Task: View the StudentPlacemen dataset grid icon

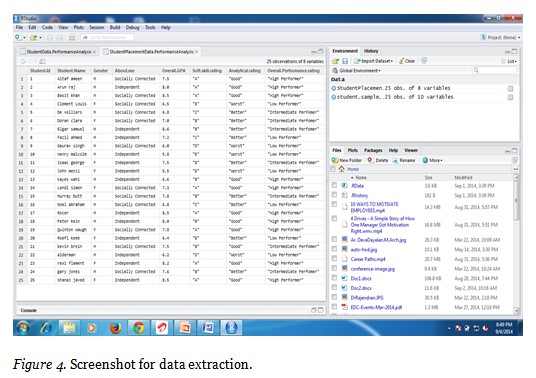Action: (510, 89)
